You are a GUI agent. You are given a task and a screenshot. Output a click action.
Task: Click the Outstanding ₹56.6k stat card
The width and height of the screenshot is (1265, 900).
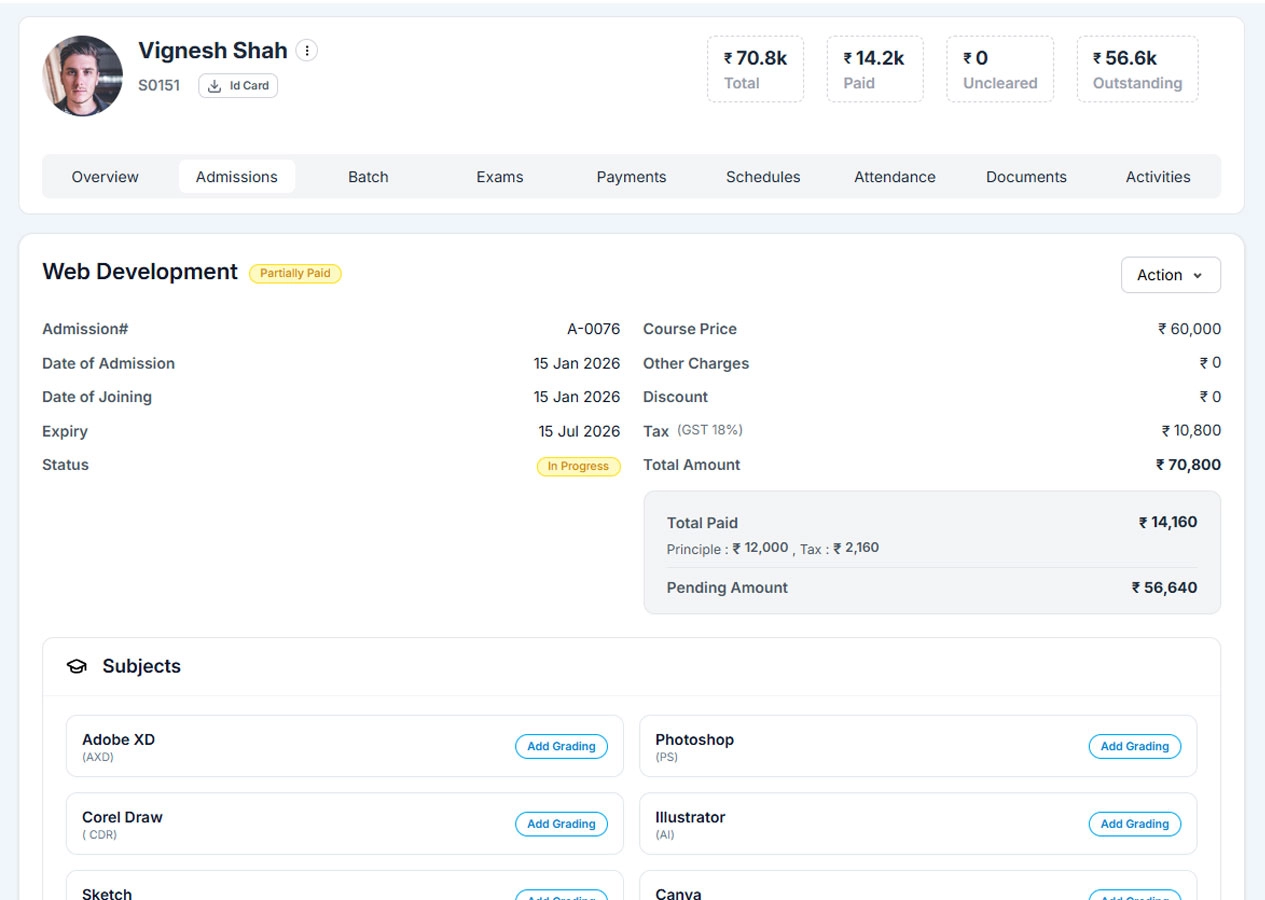pyautogui.click(x=1137, y=69)
